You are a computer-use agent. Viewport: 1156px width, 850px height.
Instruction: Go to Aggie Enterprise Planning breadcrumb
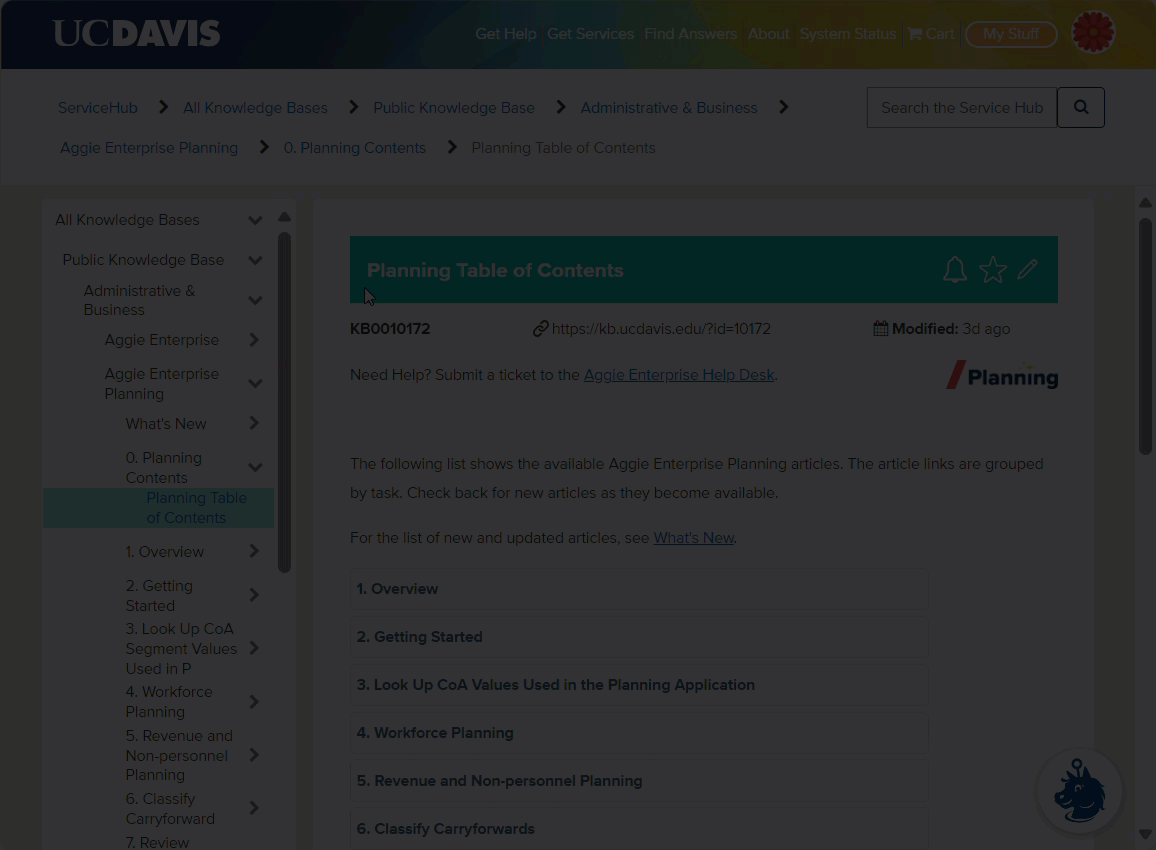click(x=149, y=147)
